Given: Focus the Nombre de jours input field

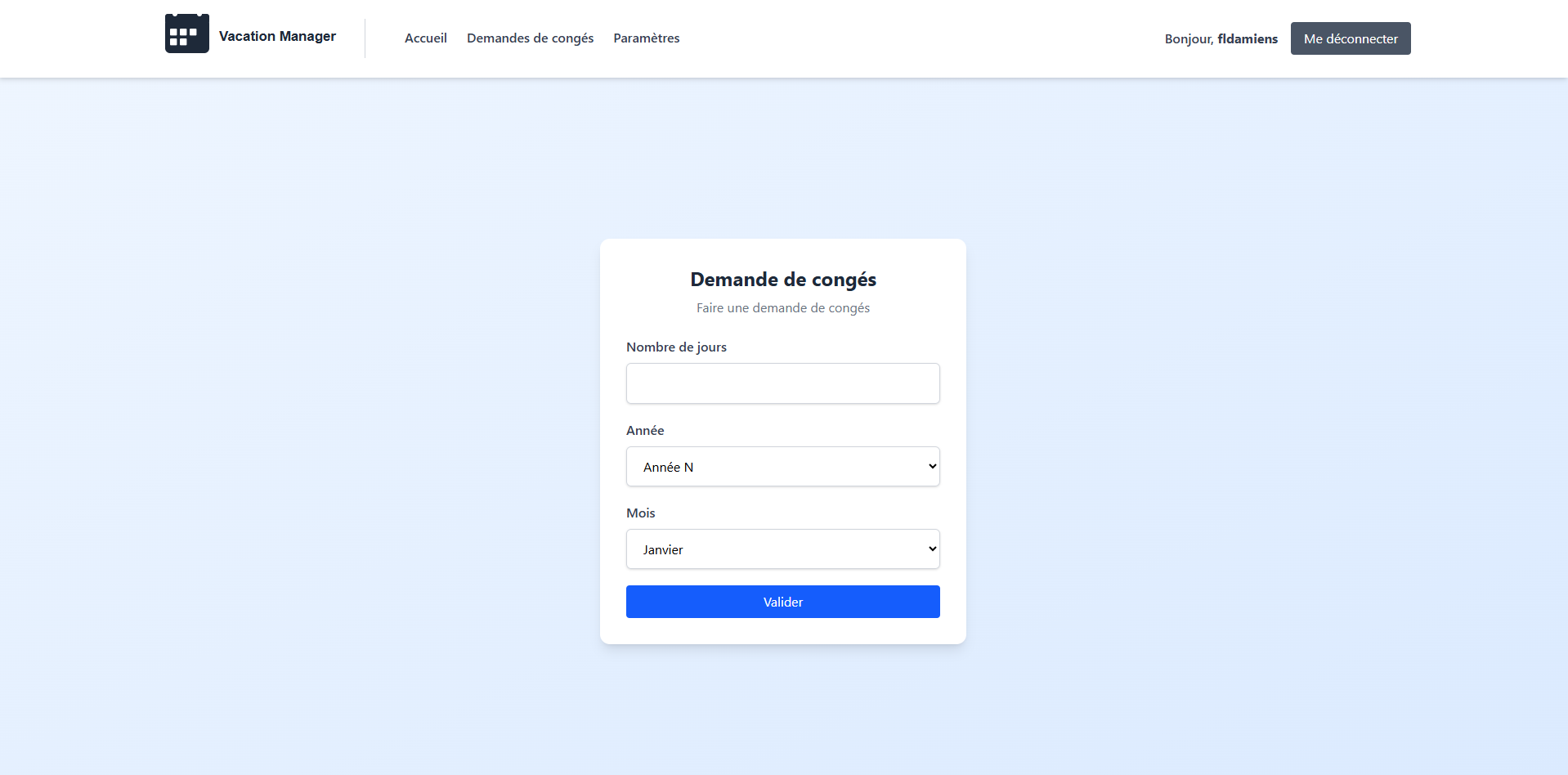Looking at the screenshot, I should coord(782,383).
